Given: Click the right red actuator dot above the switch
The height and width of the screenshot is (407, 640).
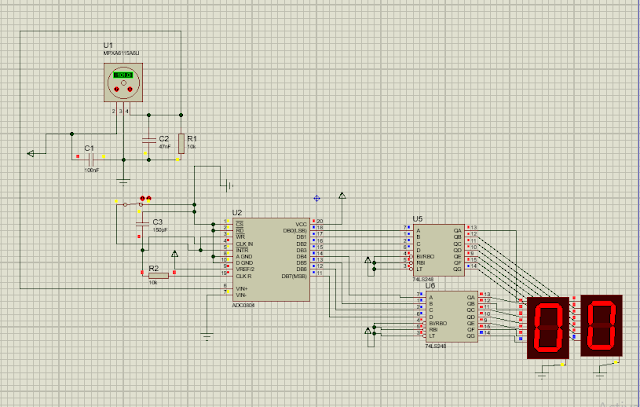Looking at the screenshot, I should (x=149, y=198).
